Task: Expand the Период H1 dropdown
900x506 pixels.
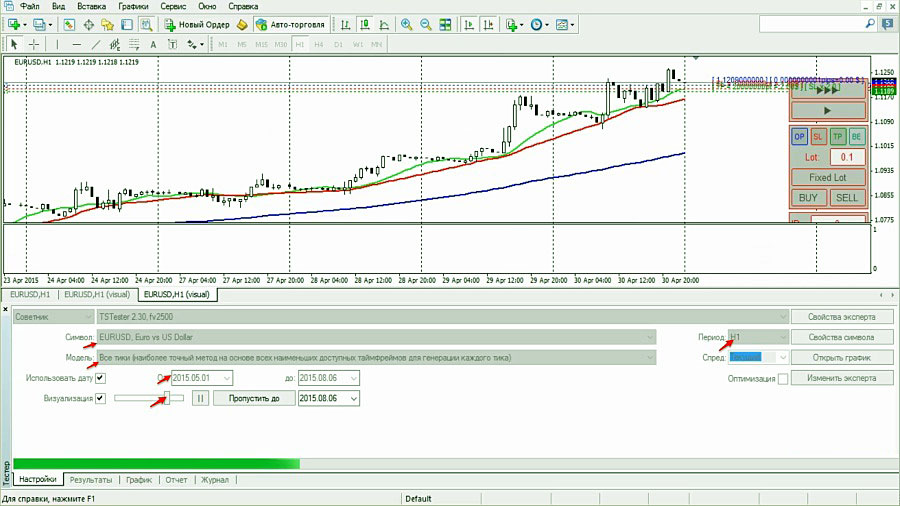Action: [783, 337]
